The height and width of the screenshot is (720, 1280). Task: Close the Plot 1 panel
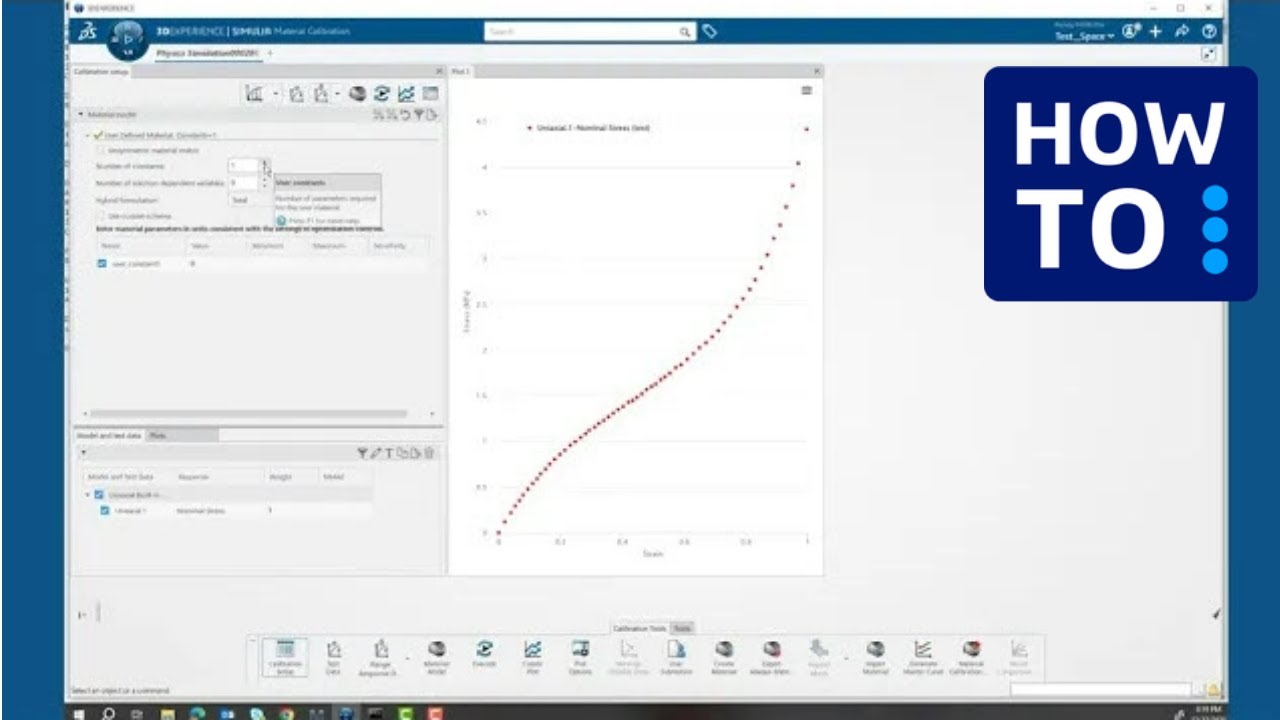tap(817, 72)
